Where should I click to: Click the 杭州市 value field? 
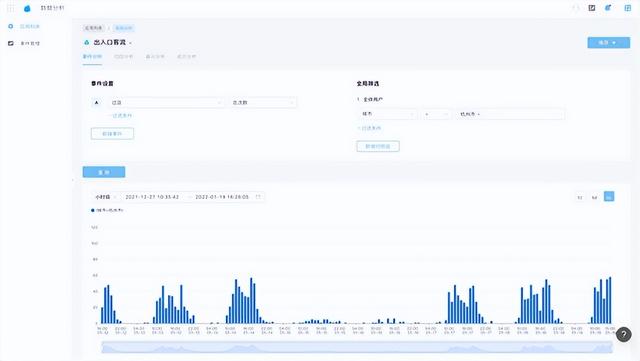[510, 114]
